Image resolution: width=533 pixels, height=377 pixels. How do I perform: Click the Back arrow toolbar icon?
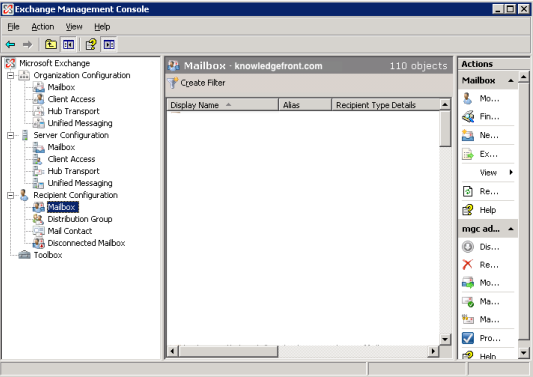[x=11, y=45]
